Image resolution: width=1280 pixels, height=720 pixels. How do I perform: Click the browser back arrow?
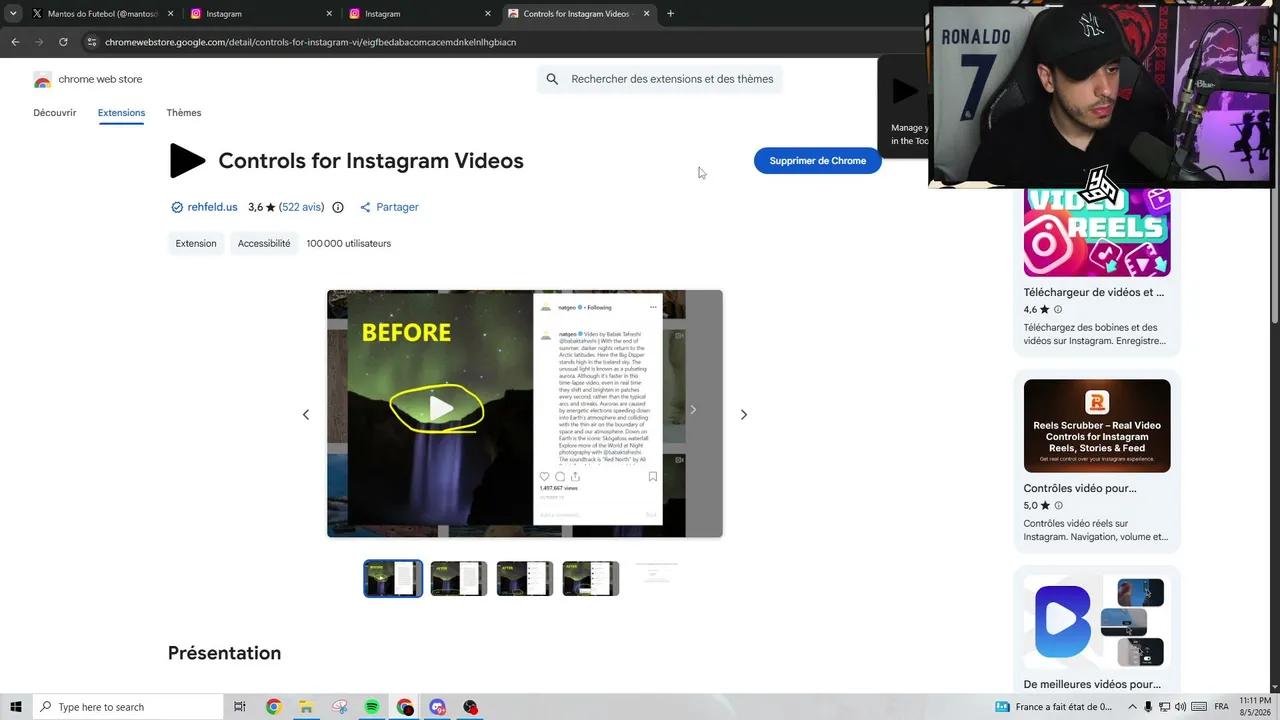(15, 42)
